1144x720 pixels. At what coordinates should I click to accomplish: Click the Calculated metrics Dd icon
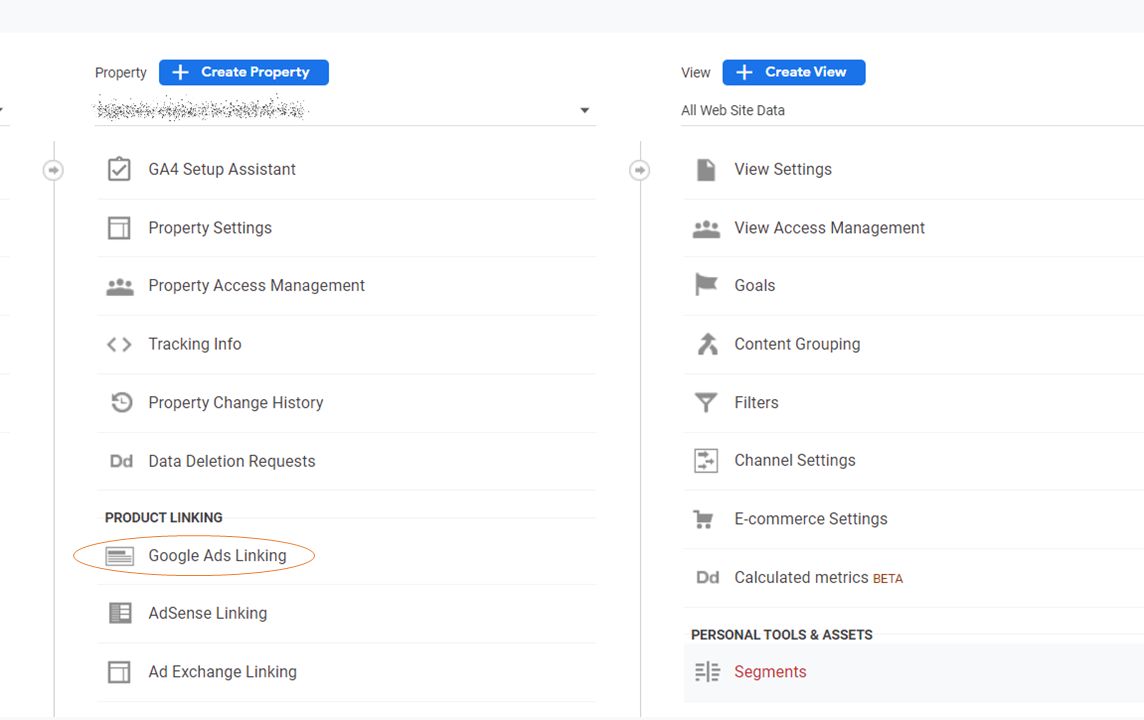pos(707,577)
